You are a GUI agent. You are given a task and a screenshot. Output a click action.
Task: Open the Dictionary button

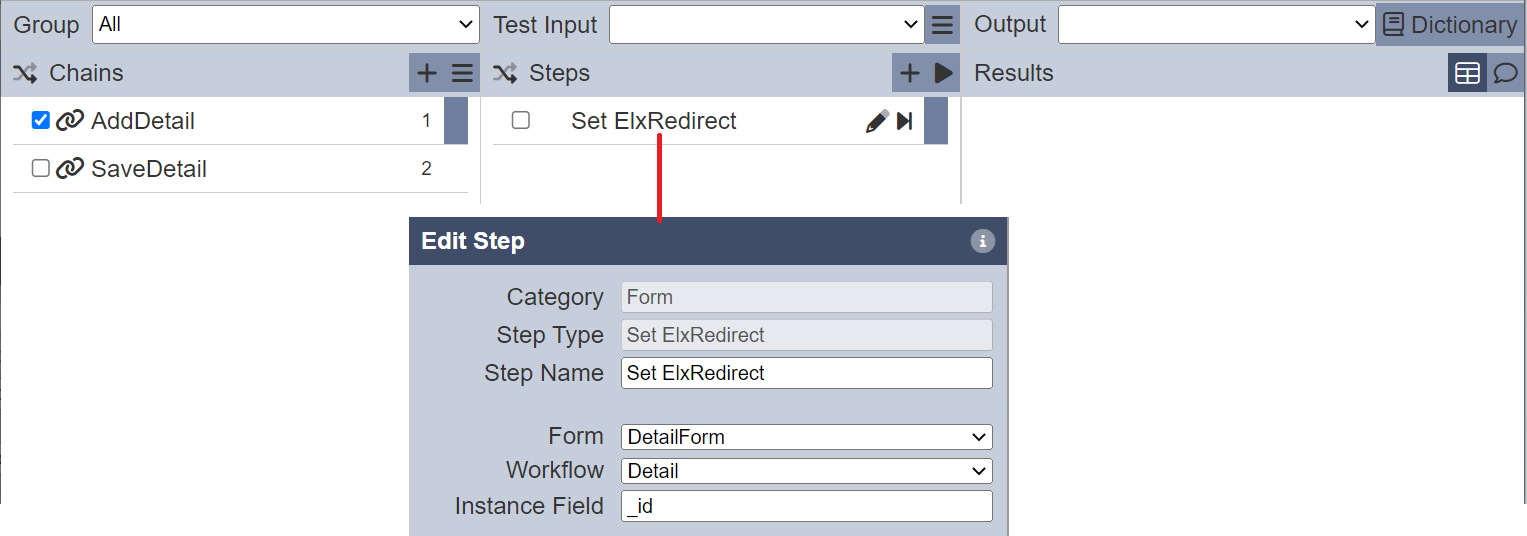1451,25
